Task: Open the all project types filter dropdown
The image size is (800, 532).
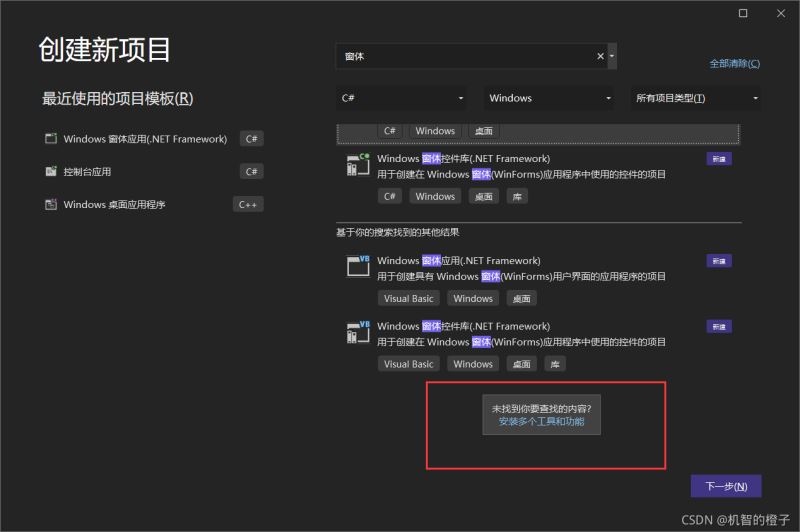Action: (695, 98)
